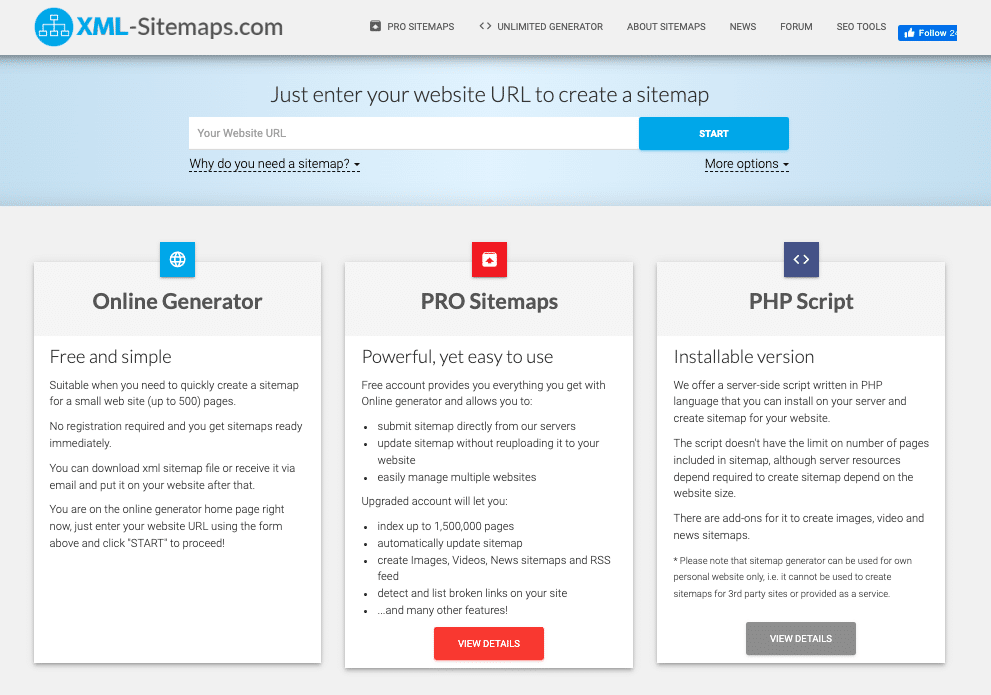
Task: Click the PHP Script card heading
Action: pyautogui.click(x=801, y=301)
